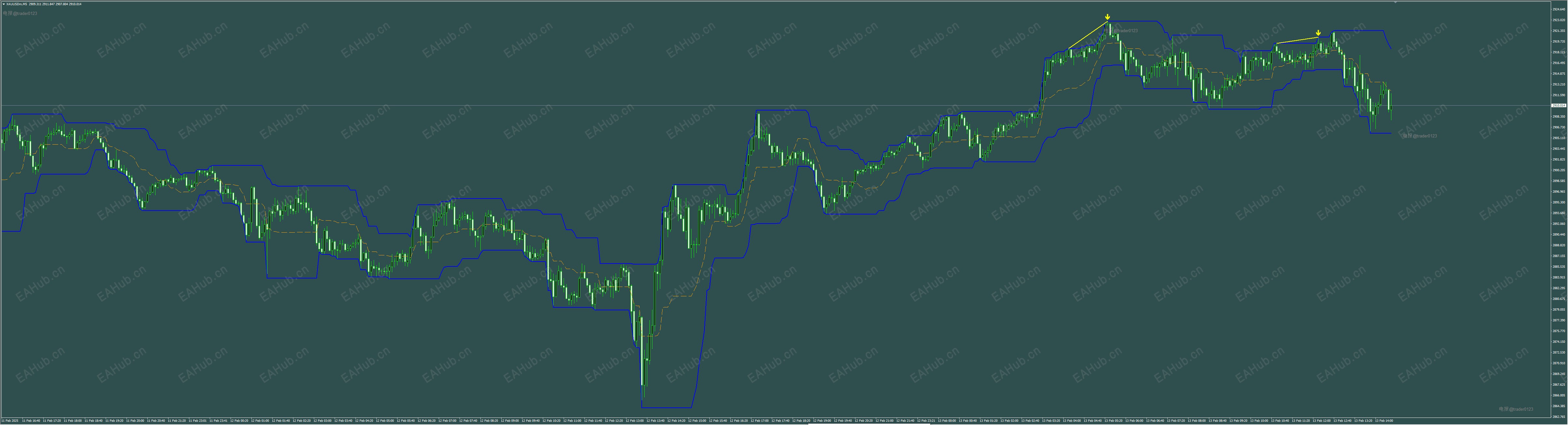Click the 11 Feb 2025 date label
Viewport: 1568px width, 425px height.
10,421
